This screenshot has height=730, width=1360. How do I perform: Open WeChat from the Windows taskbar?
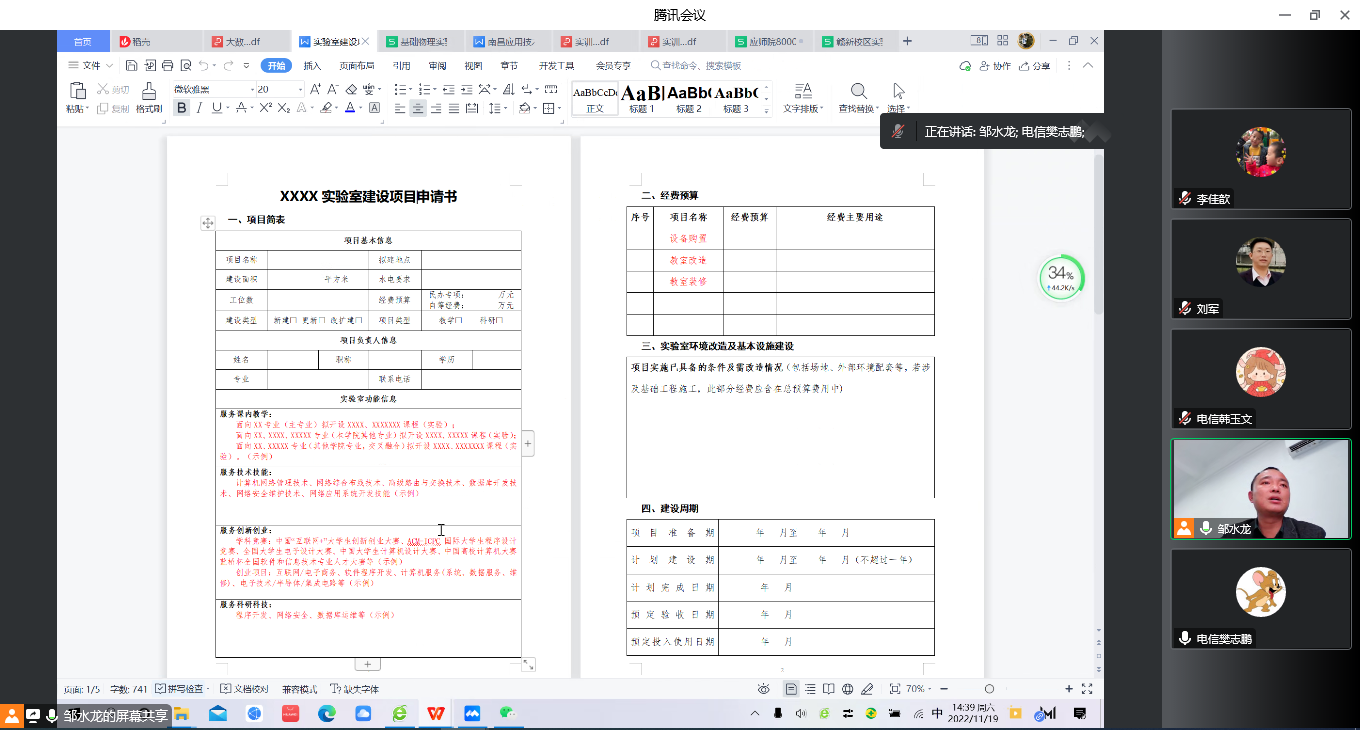(508, 713)
